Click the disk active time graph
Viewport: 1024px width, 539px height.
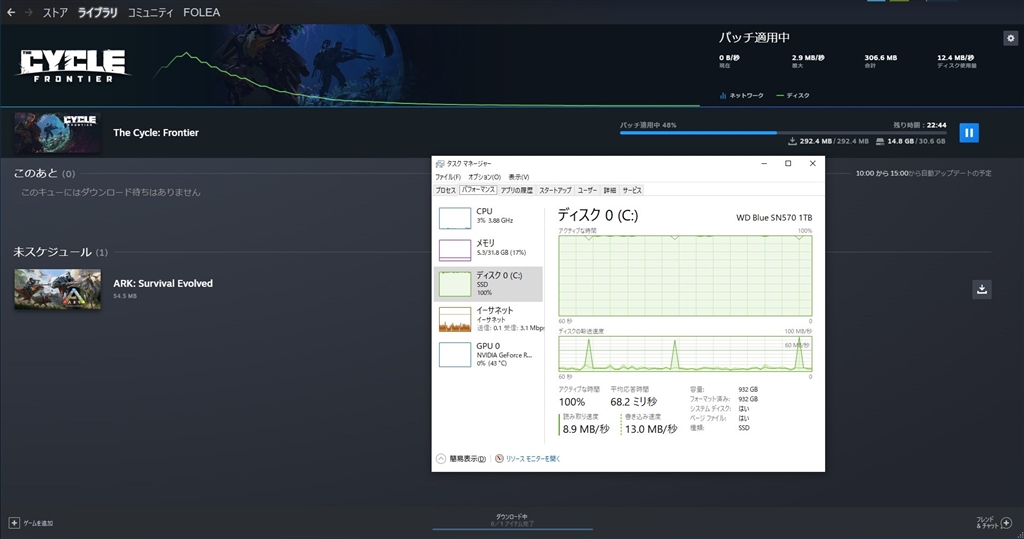685,276
